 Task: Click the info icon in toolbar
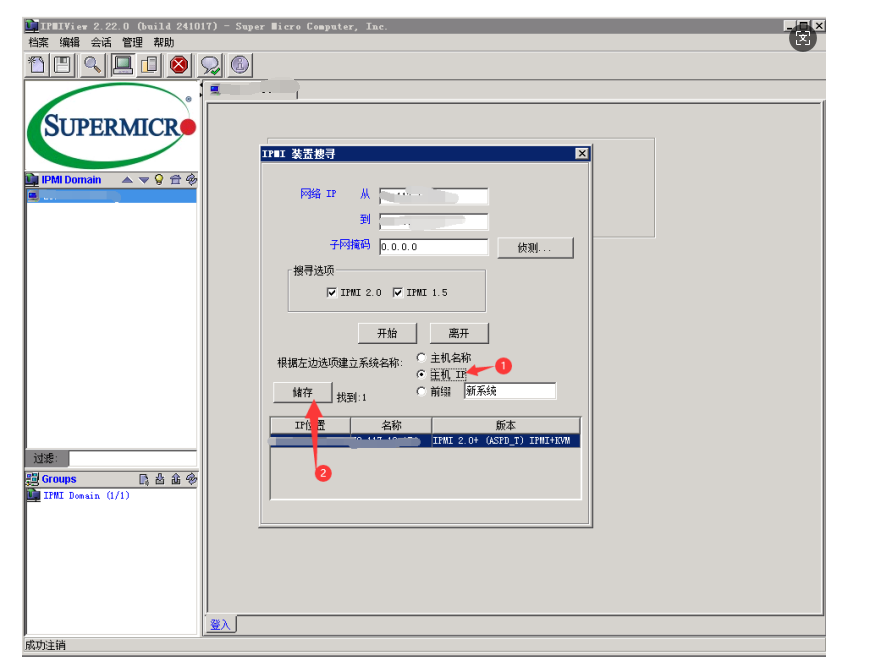240,65
